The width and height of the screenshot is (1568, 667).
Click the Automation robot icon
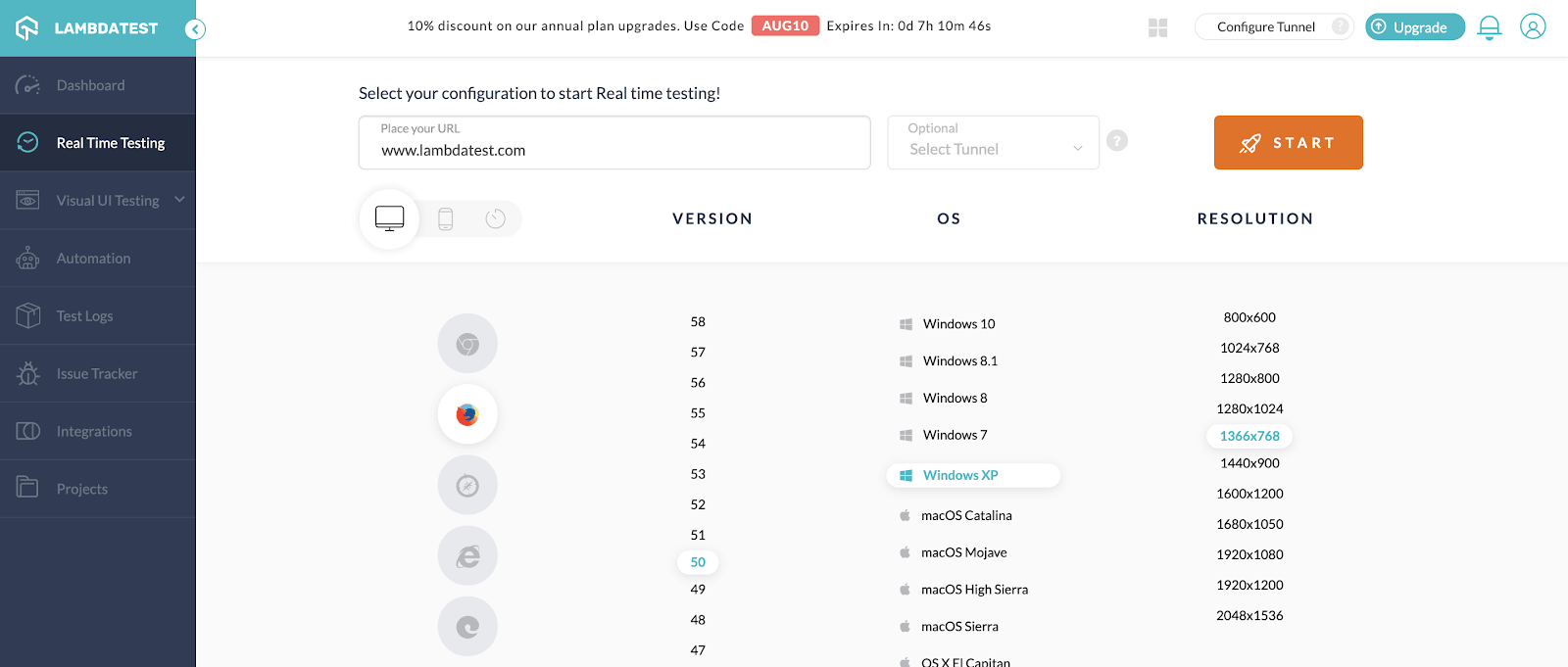(x=27, y=259)
